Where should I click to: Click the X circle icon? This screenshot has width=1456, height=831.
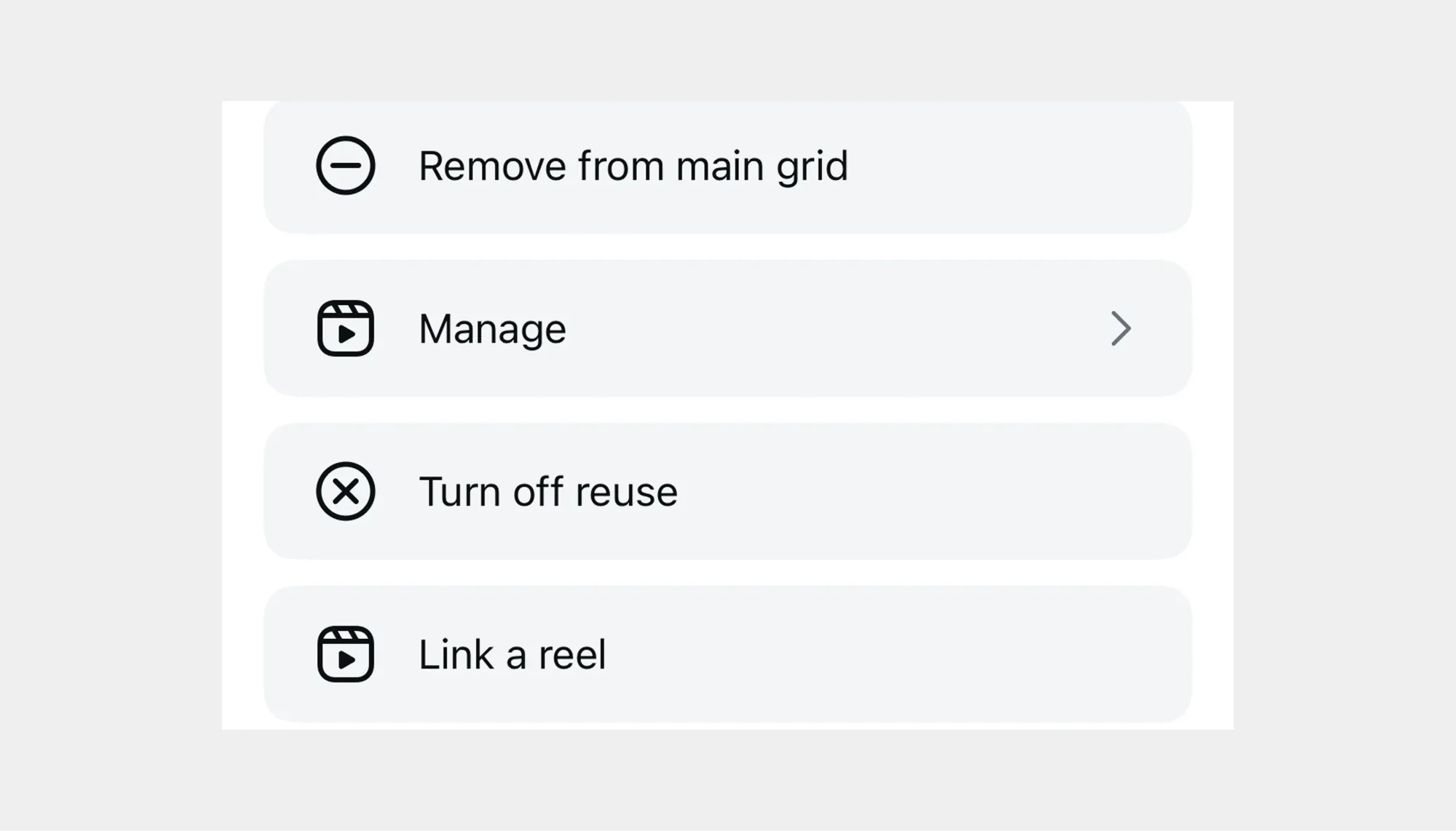tap(345, 491)
